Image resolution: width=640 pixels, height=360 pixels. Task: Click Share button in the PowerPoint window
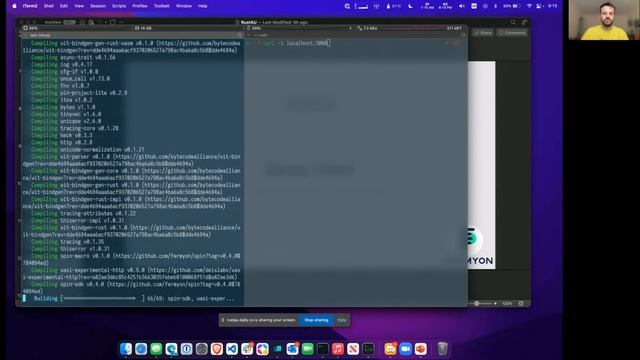click(x=483, y=33)
